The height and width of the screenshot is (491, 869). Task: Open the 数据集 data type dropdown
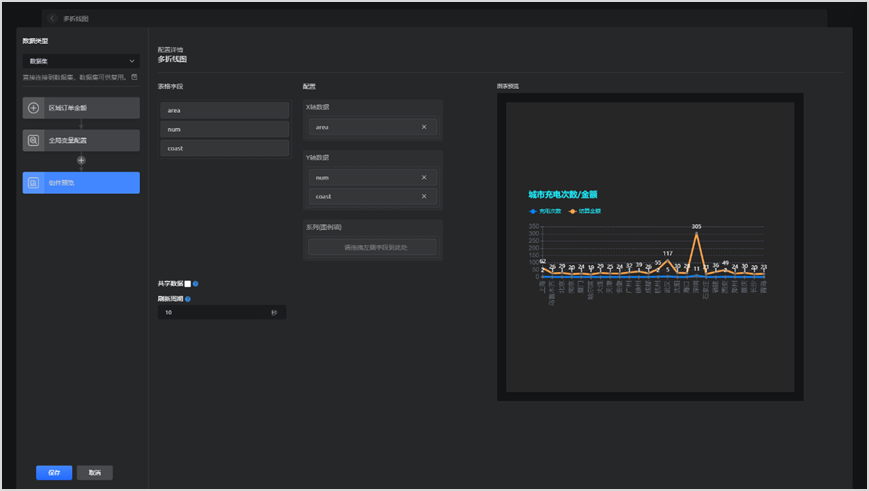pos(81,61)
